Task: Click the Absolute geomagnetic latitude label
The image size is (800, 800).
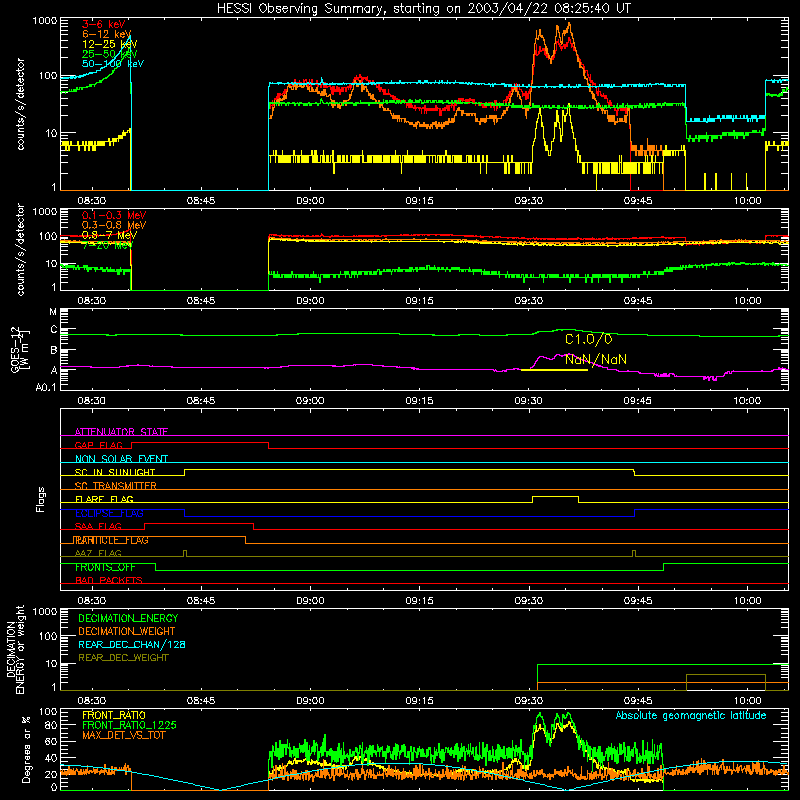Action: (691, 715)
